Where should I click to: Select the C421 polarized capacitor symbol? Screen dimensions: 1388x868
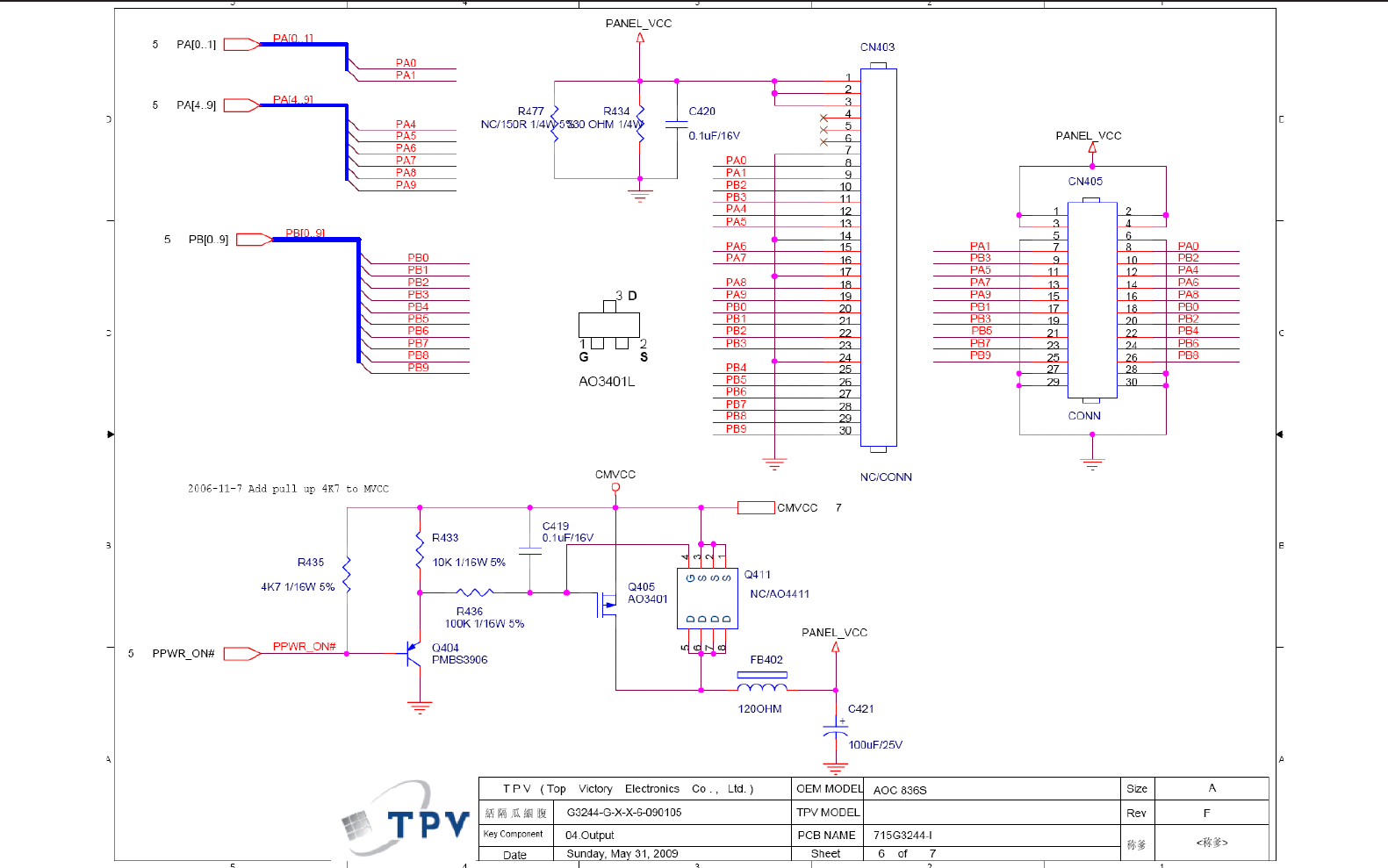point(836,730)
